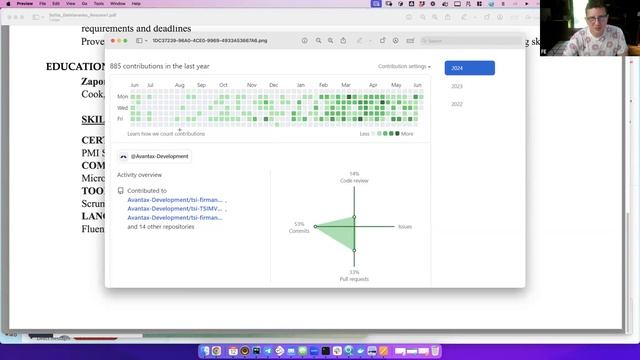The height and width of the screenshot is (360, 640).
Task: Show info inspector in background PDF window
Action: (x=409, y=17)
